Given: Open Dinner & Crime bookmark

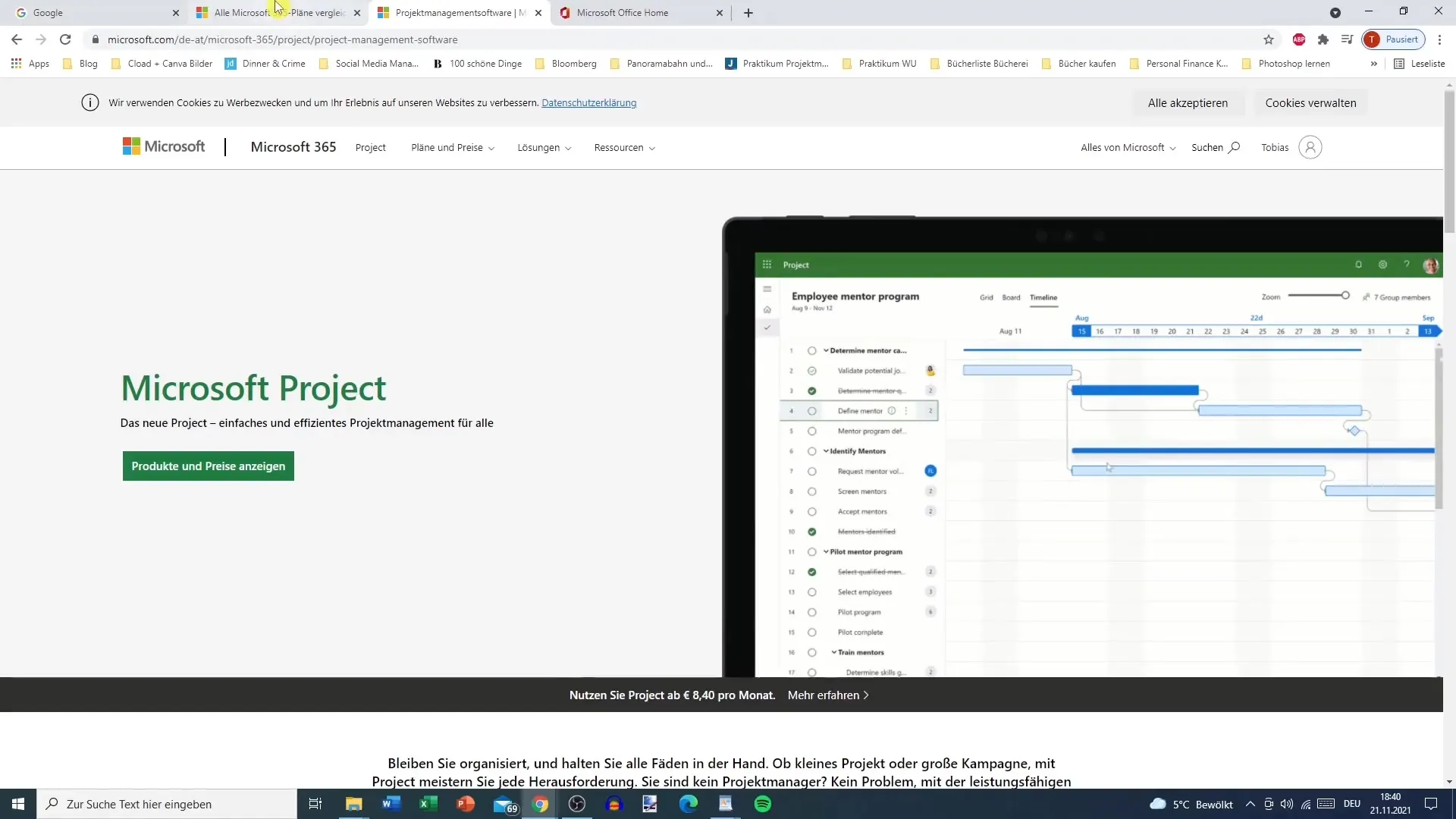Looking at the screenshot, I should click(265, 64).
